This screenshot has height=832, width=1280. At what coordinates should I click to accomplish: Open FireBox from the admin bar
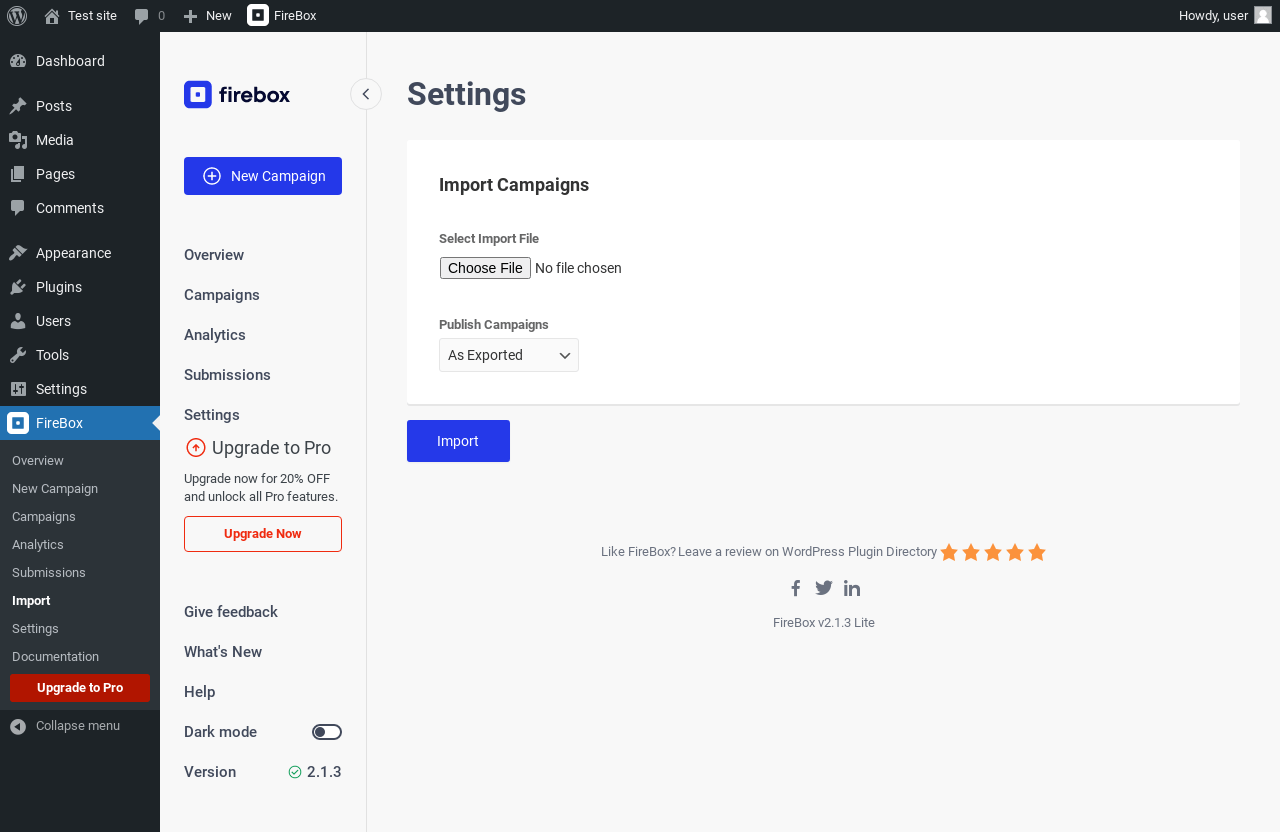282,16
